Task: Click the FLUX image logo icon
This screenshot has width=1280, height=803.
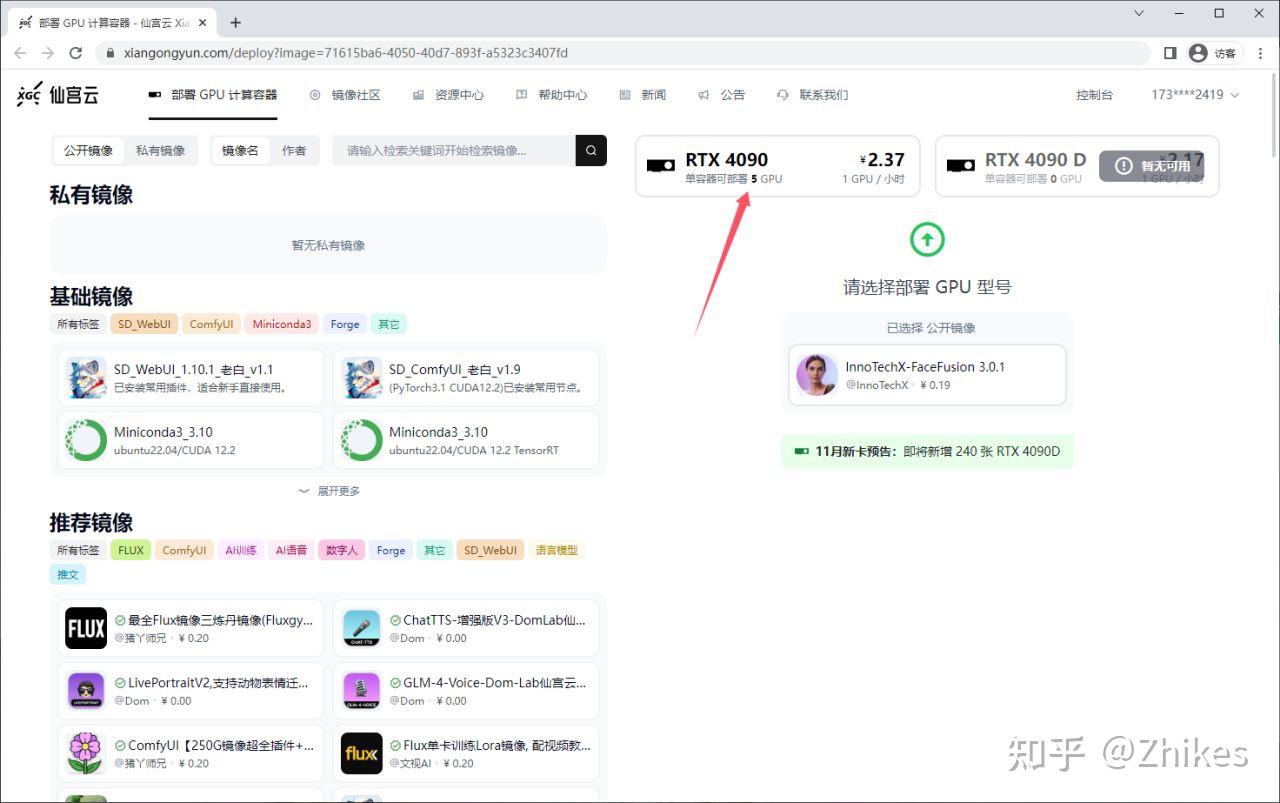Action: (86, 628)
